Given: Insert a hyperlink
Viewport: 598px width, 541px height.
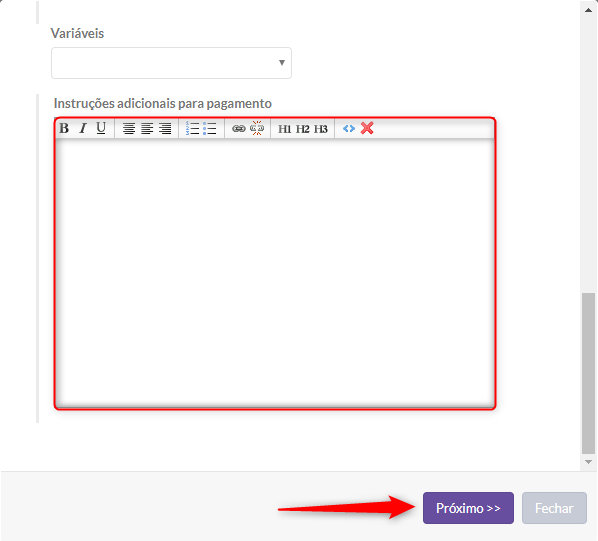Looking at the screenshot, I should coord(239,129).
